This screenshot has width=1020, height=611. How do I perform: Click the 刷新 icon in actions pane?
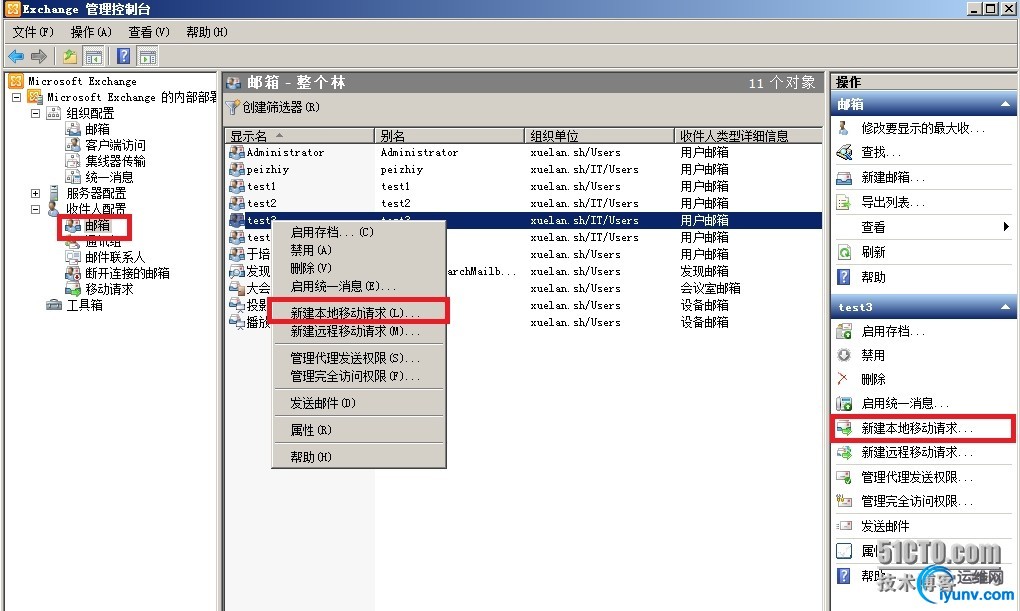pyautogui.click(x=844, y=252)
